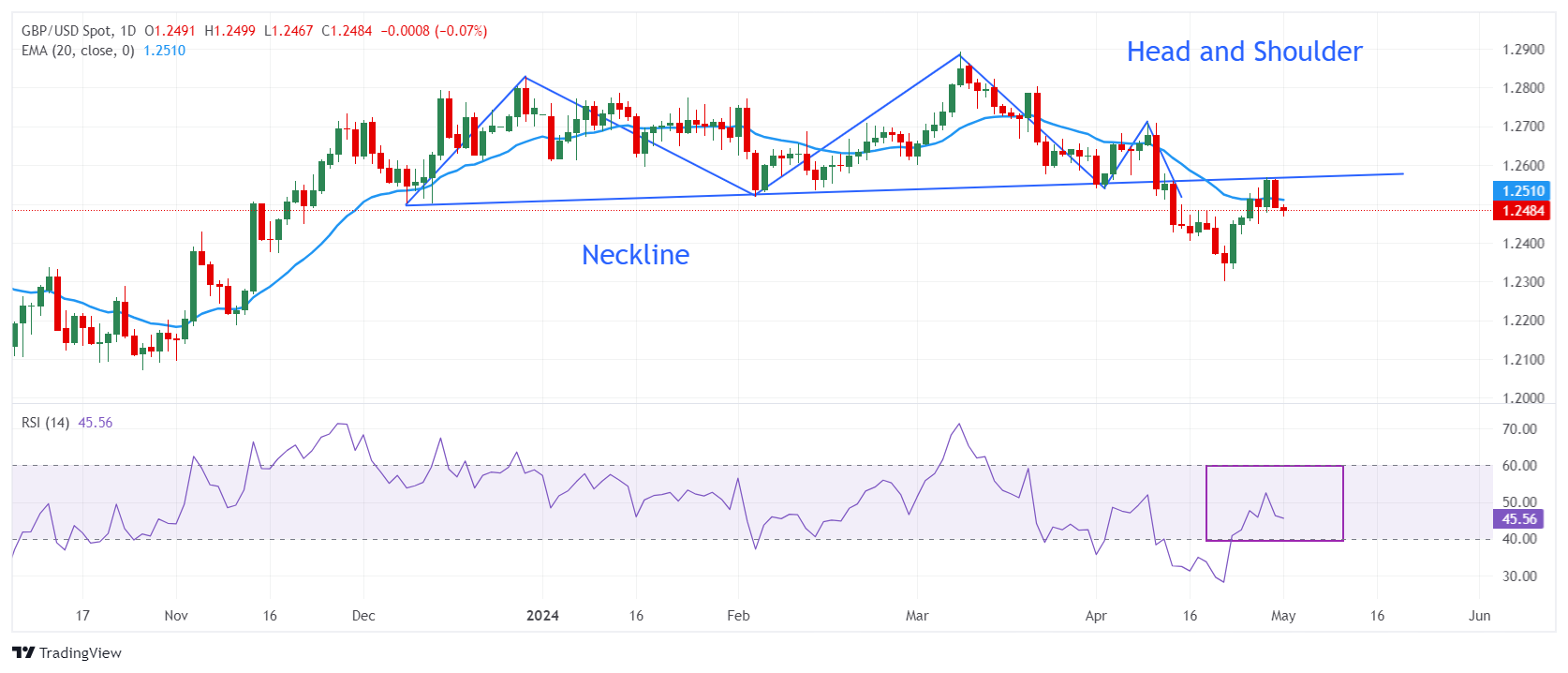
Task: Open the GBP/USD Spot, 1D symbol title
Action: point(79,31)
